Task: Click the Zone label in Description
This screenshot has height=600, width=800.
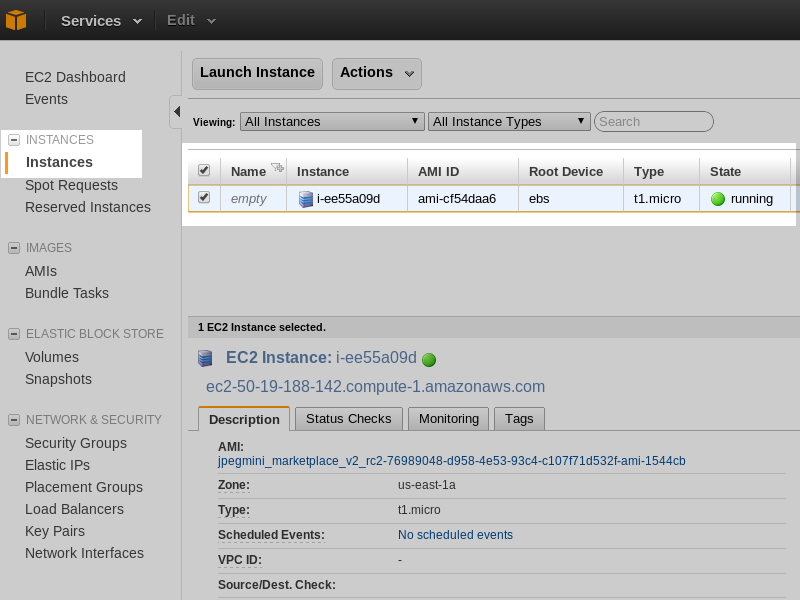Action: pyautogui.click(x=234, y=485)
